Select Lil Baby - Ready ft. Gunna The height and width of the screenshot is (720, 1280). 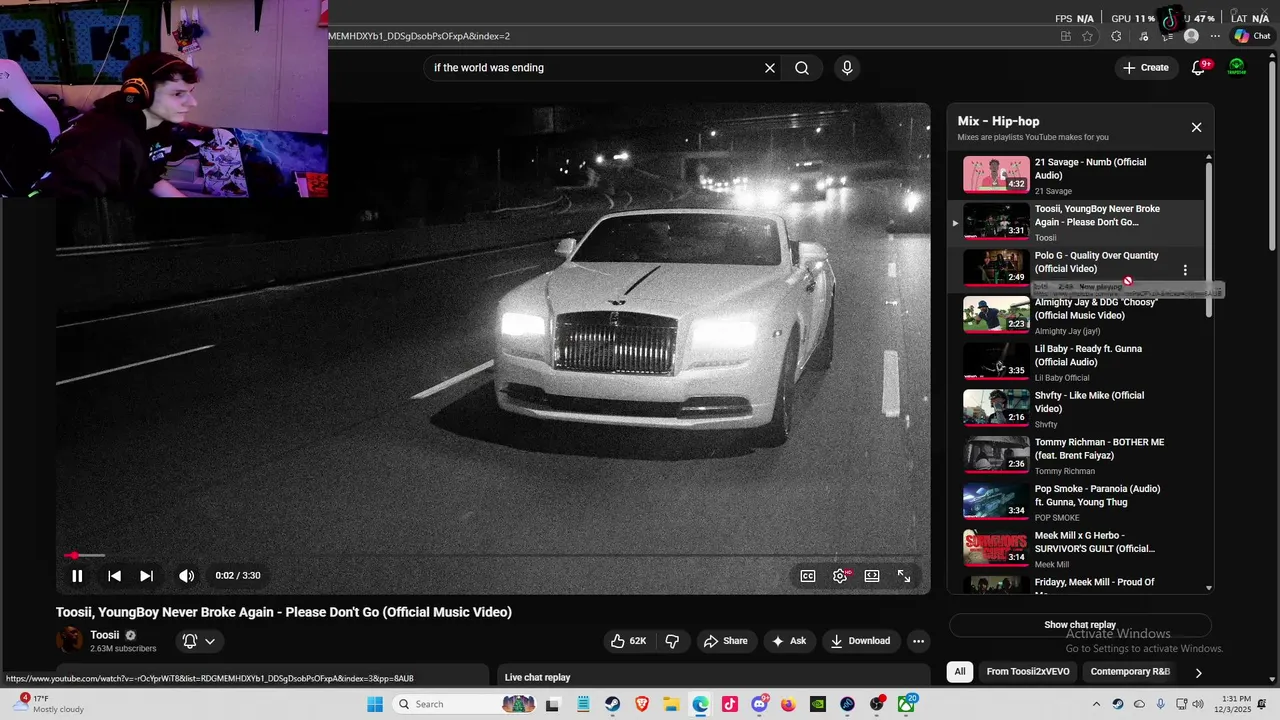(x=1076, y=362)
